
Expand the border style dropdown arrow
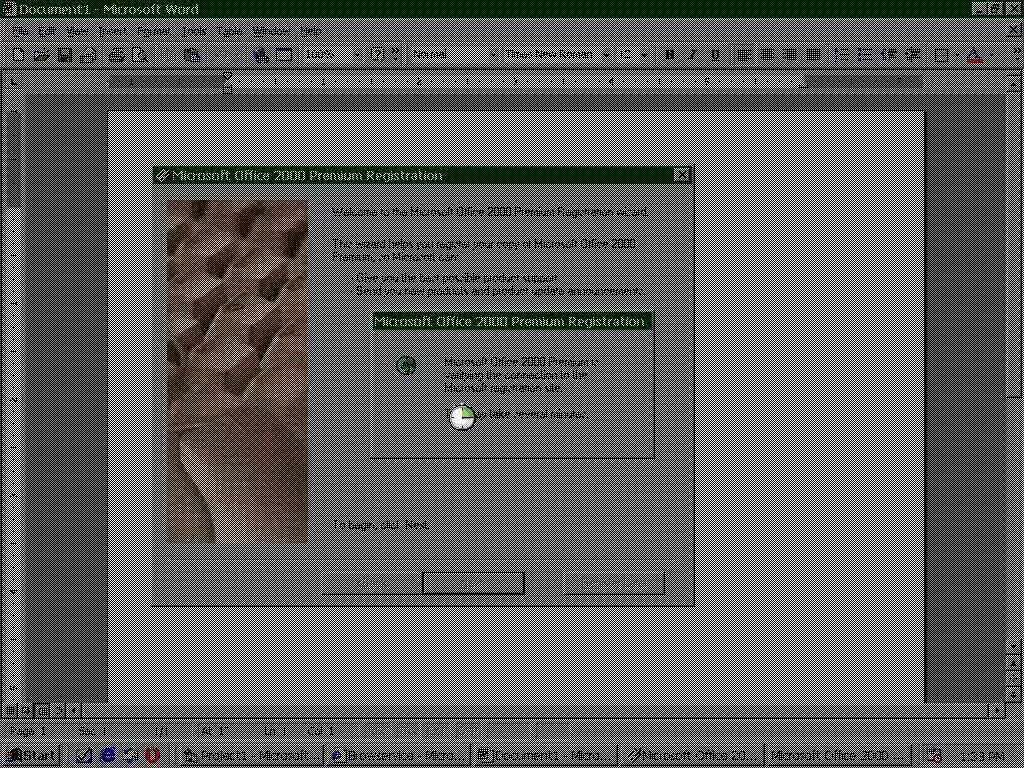956,55
